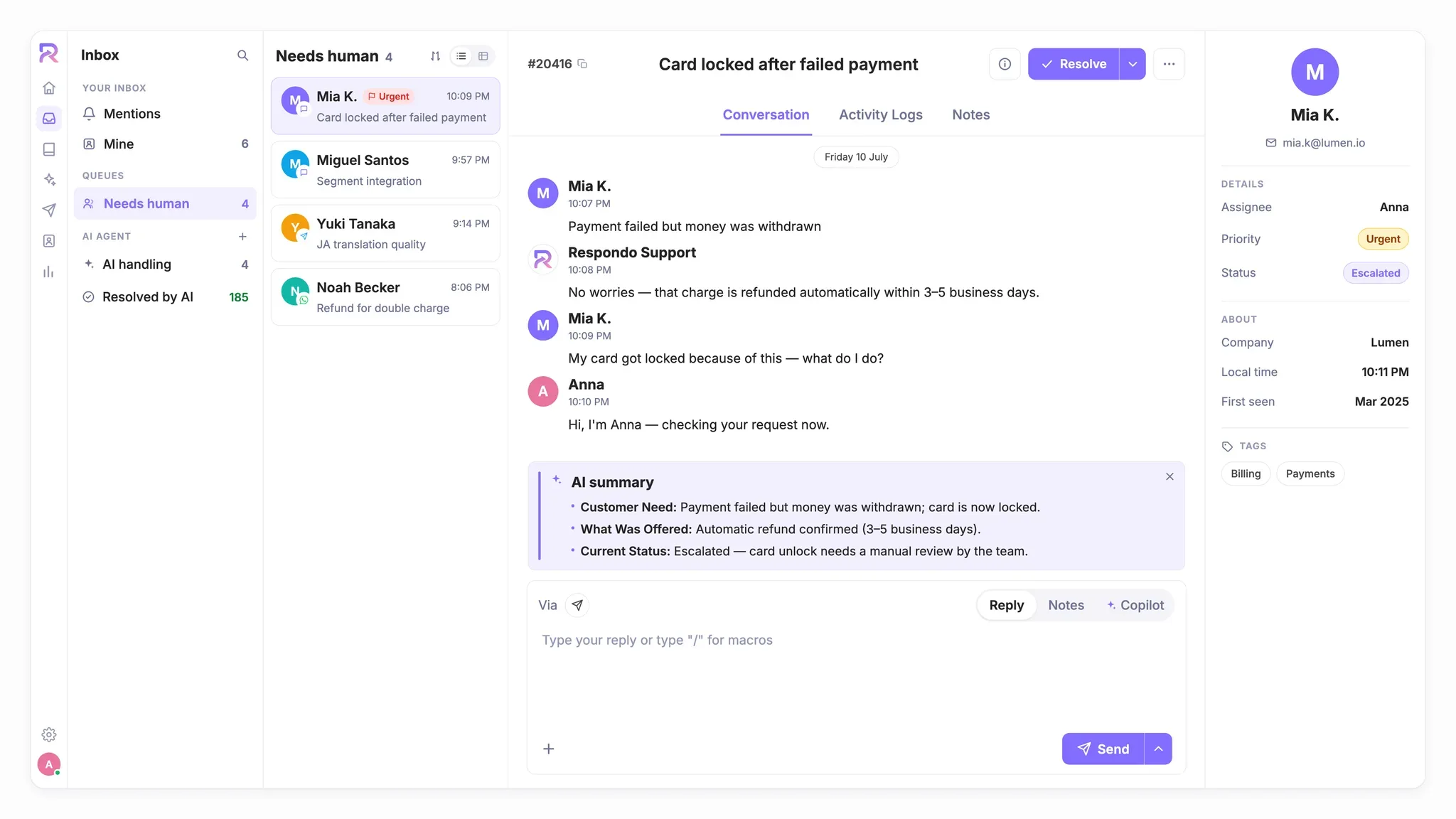Click the Respondo logo in sidebar

coord(48,53)
